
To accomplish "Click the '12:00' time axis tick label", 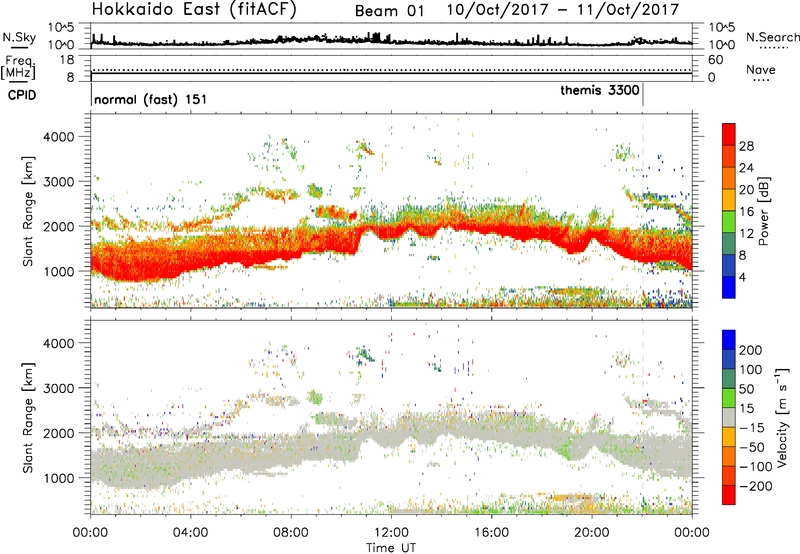I will click(x=391, y=533).
